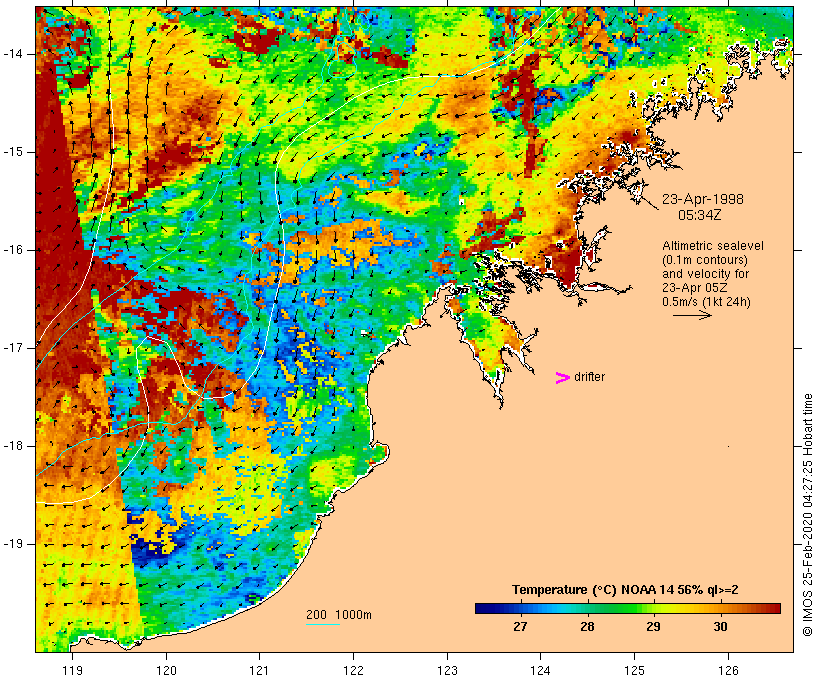Click the '05:34Z' time label
Screen dimensions: 820x680
700,215
